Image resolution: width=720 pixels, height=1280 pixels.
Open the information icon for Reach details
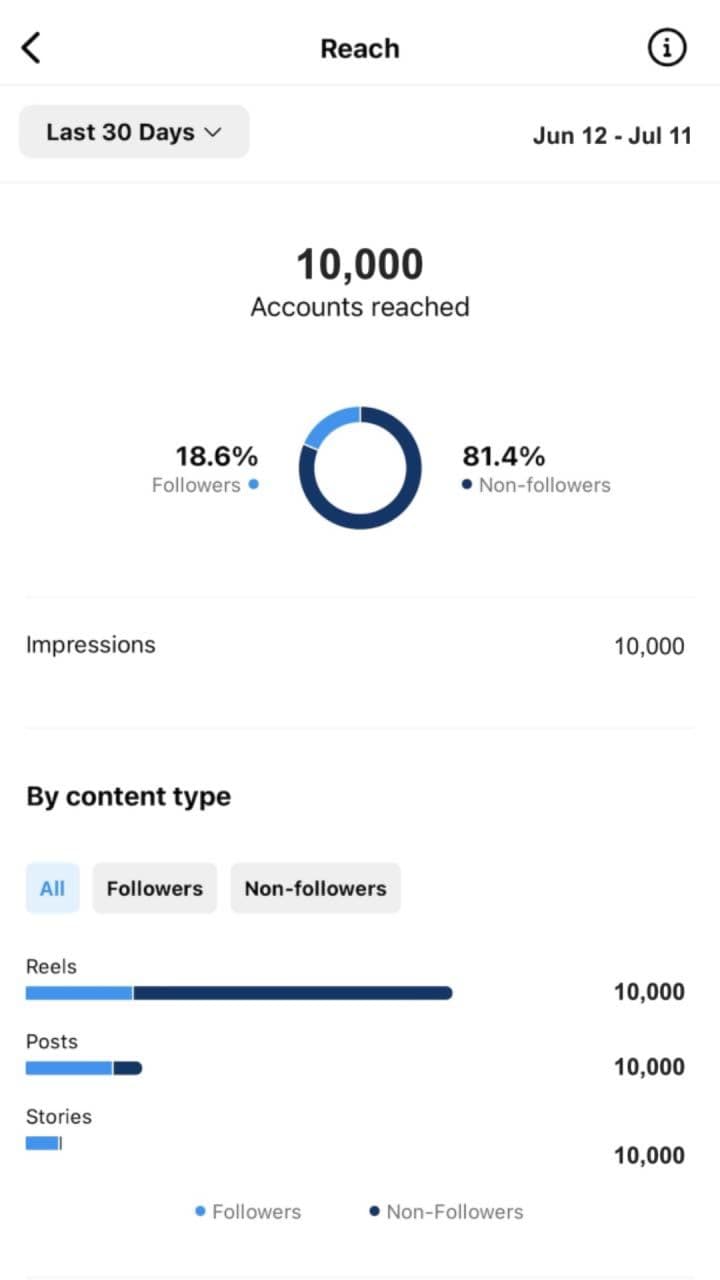point(666,46)
